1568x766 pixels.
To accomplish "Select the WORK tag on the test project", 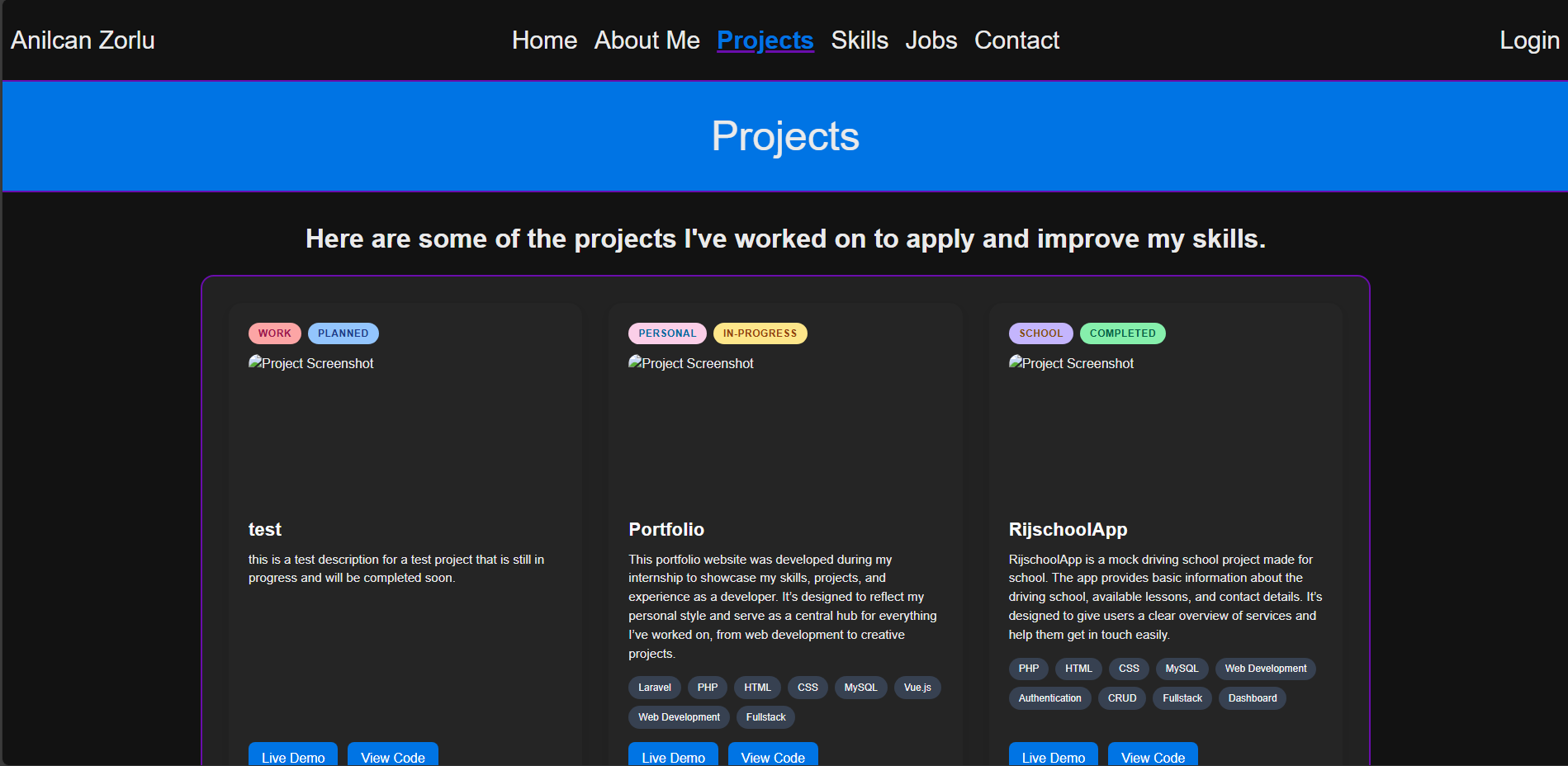I will coord(274,333).
